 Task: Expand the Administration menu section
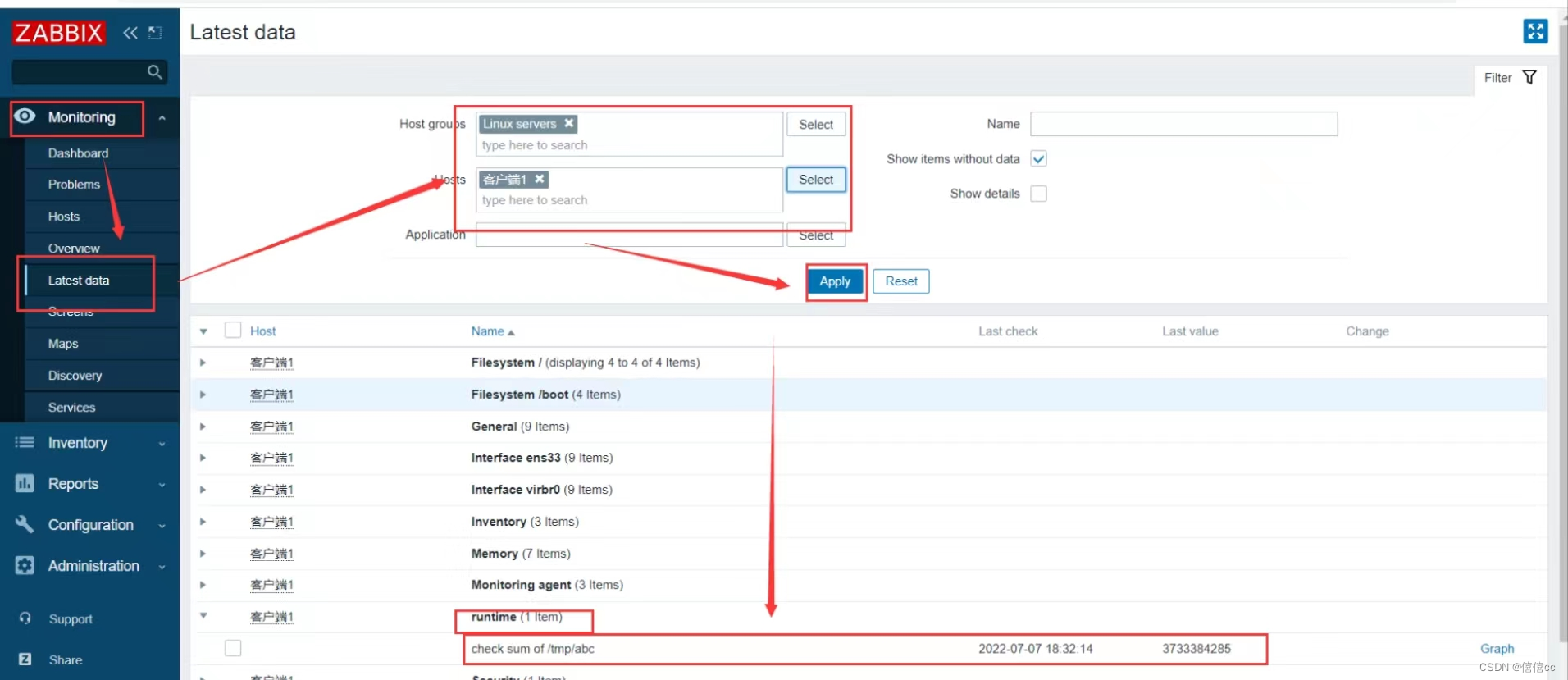click(x=162, y=567)
